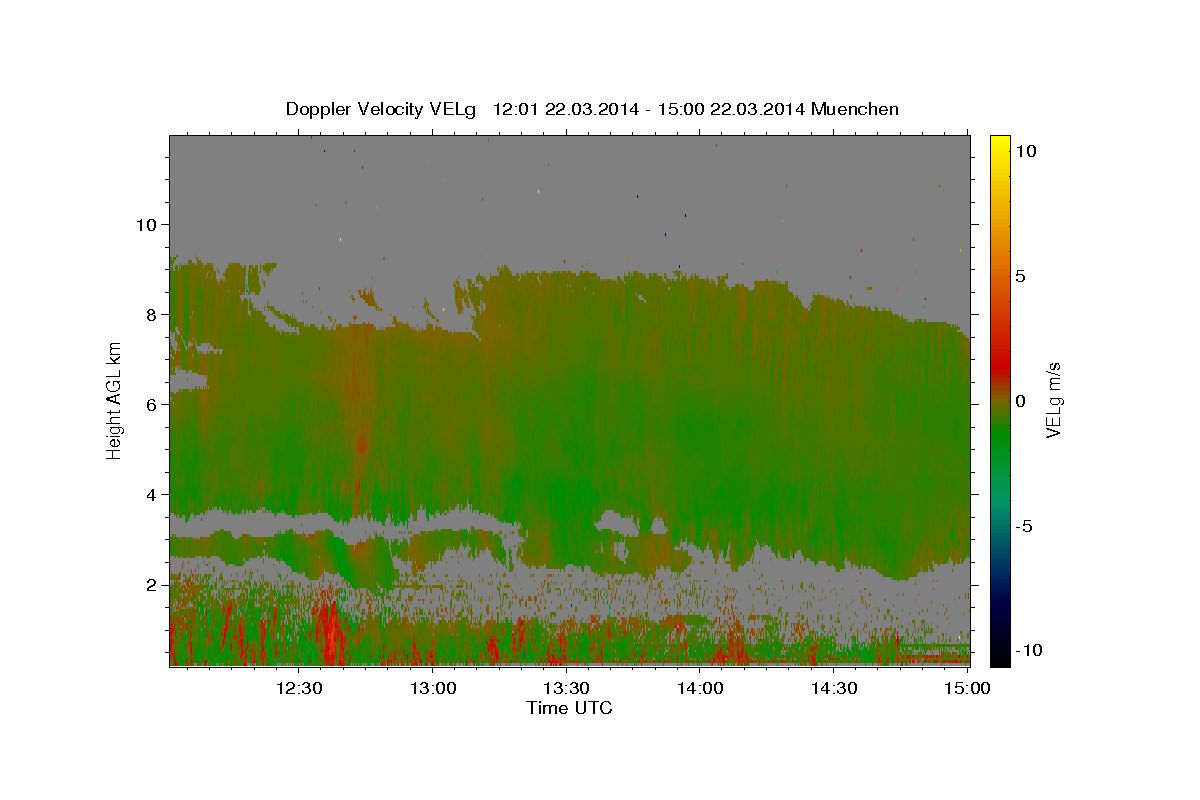Click the plot title 'Doppler Velocity VELg'
The height and width of the screenshot is (800, 1200).
click(382, 109)
